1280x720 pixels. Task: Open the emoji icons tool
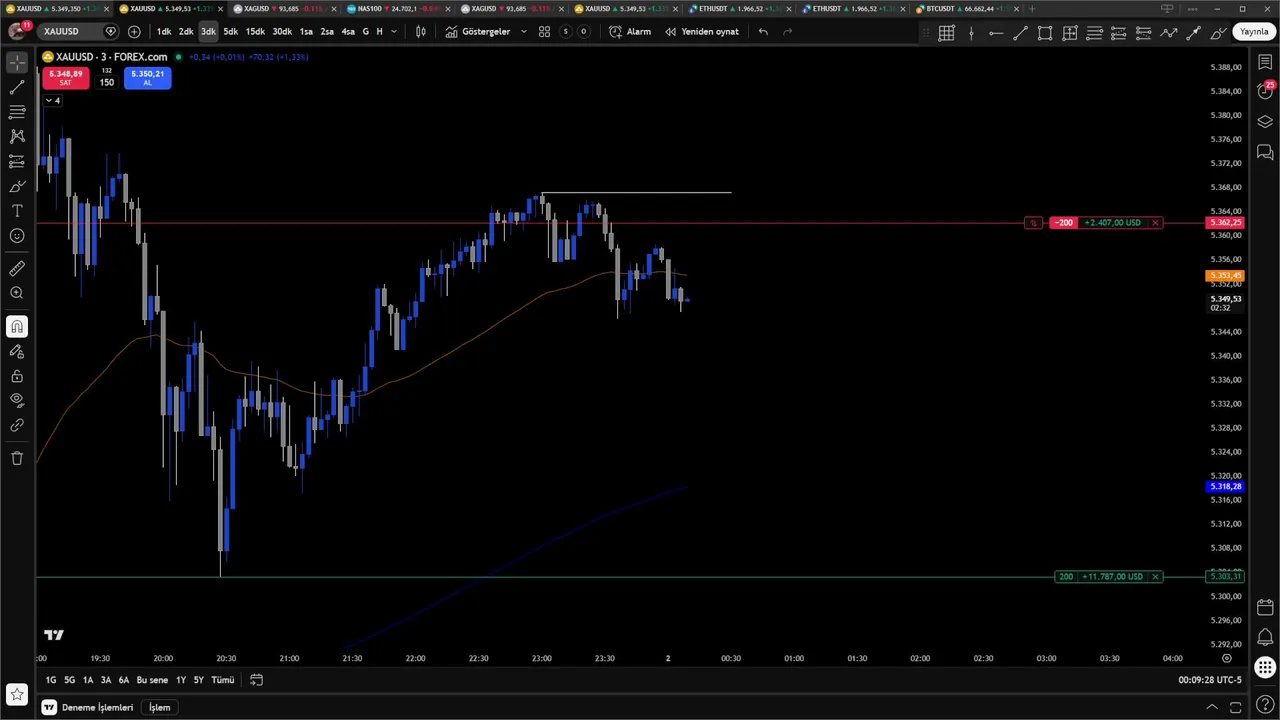[17, 236]
